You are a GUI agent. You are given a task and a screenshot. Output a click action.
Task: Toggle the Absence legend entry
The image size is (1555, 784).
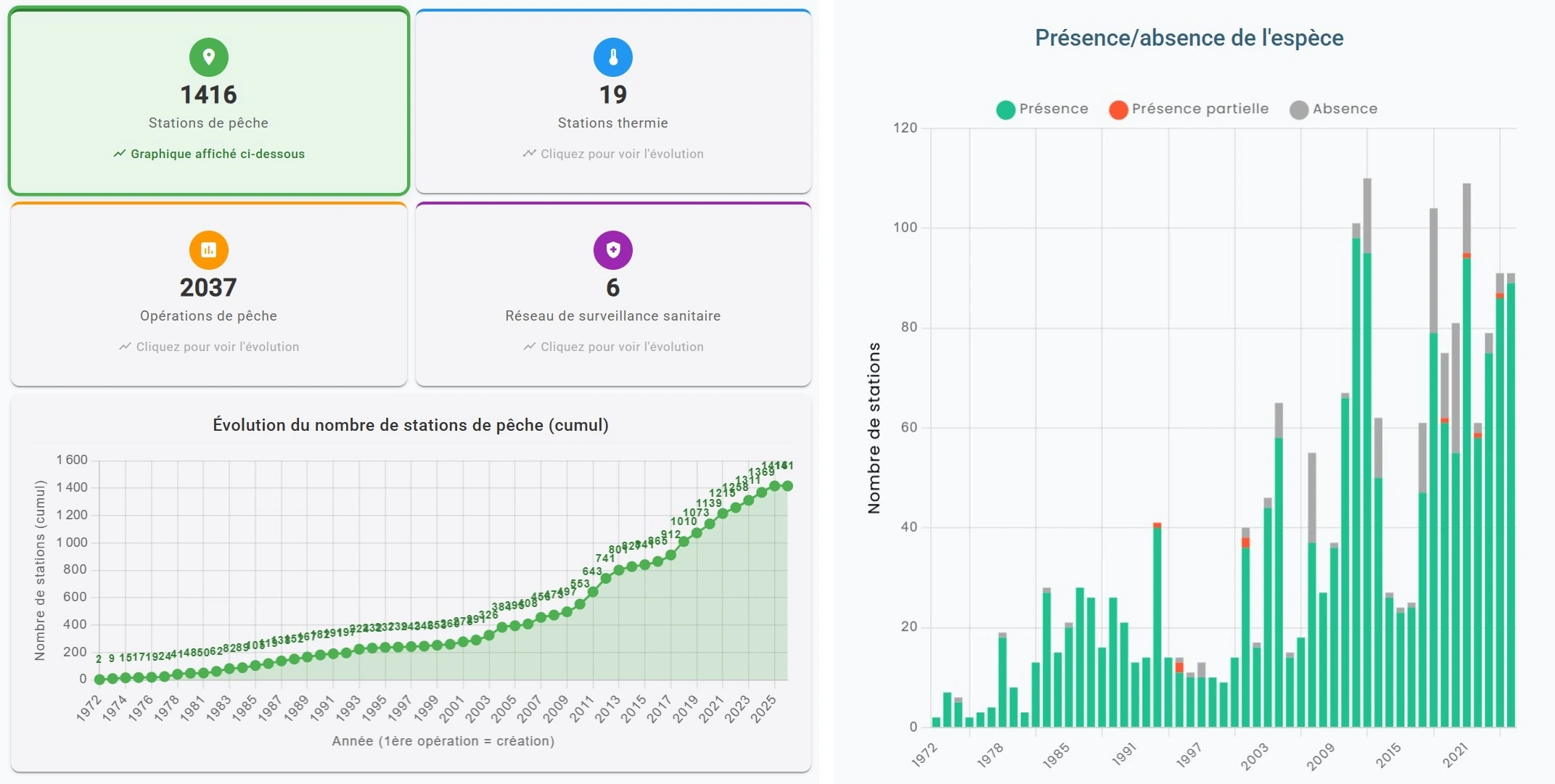[x=1334, y=110]
